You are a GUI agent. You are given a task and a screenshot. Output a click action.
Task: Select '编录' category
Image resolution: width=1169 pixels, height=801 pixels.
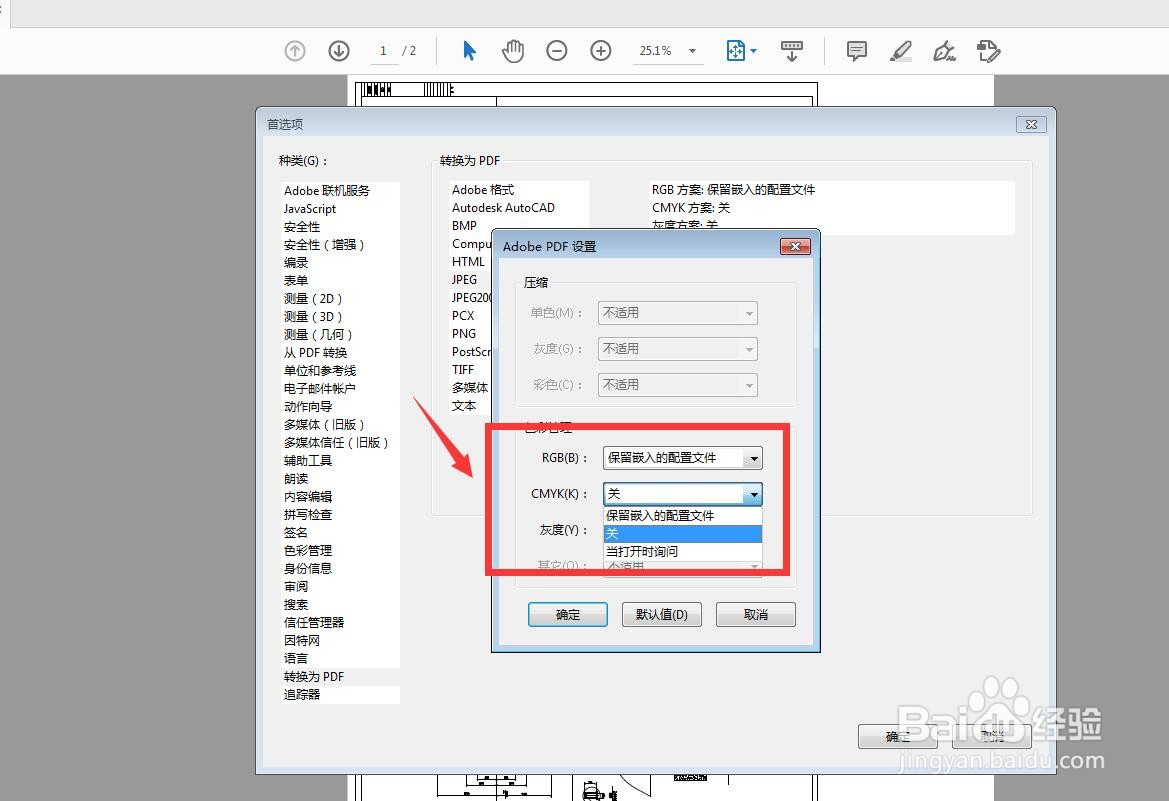click(x=296, y=263)
